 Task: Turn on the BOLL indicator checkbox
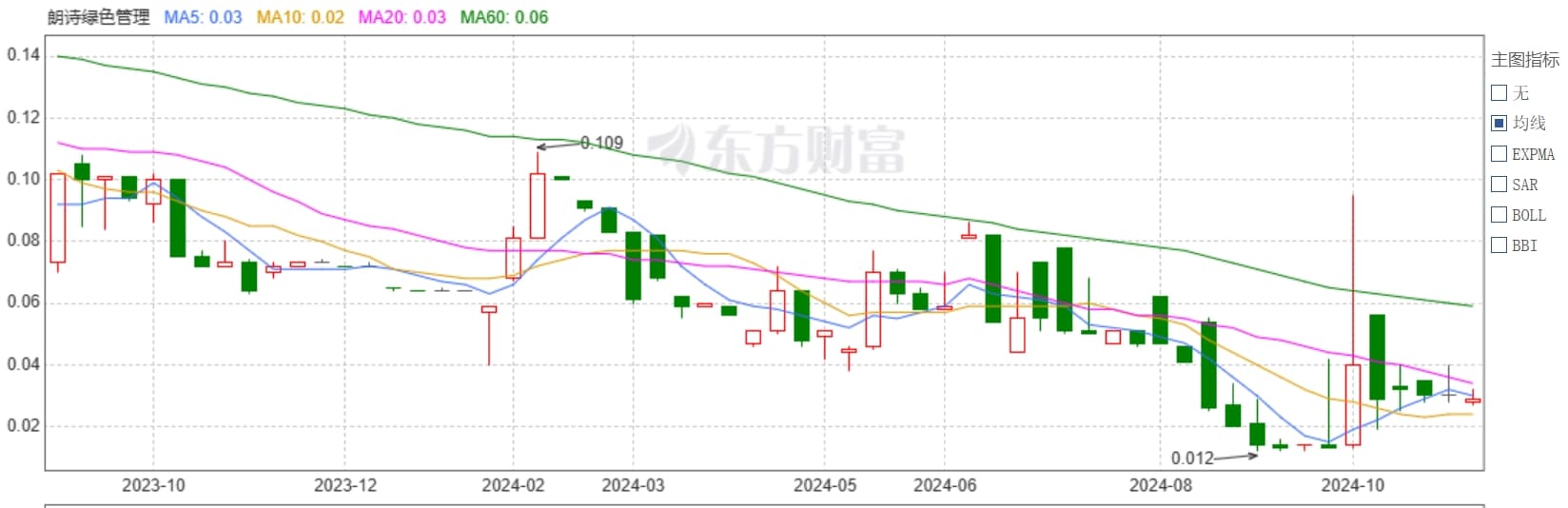point(1499,214)
